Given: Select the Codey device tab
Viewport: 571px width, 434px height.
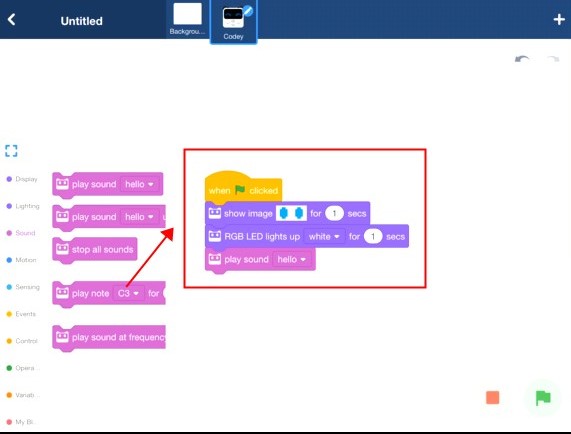Looking at the screenshot, I should coord(233,22).
